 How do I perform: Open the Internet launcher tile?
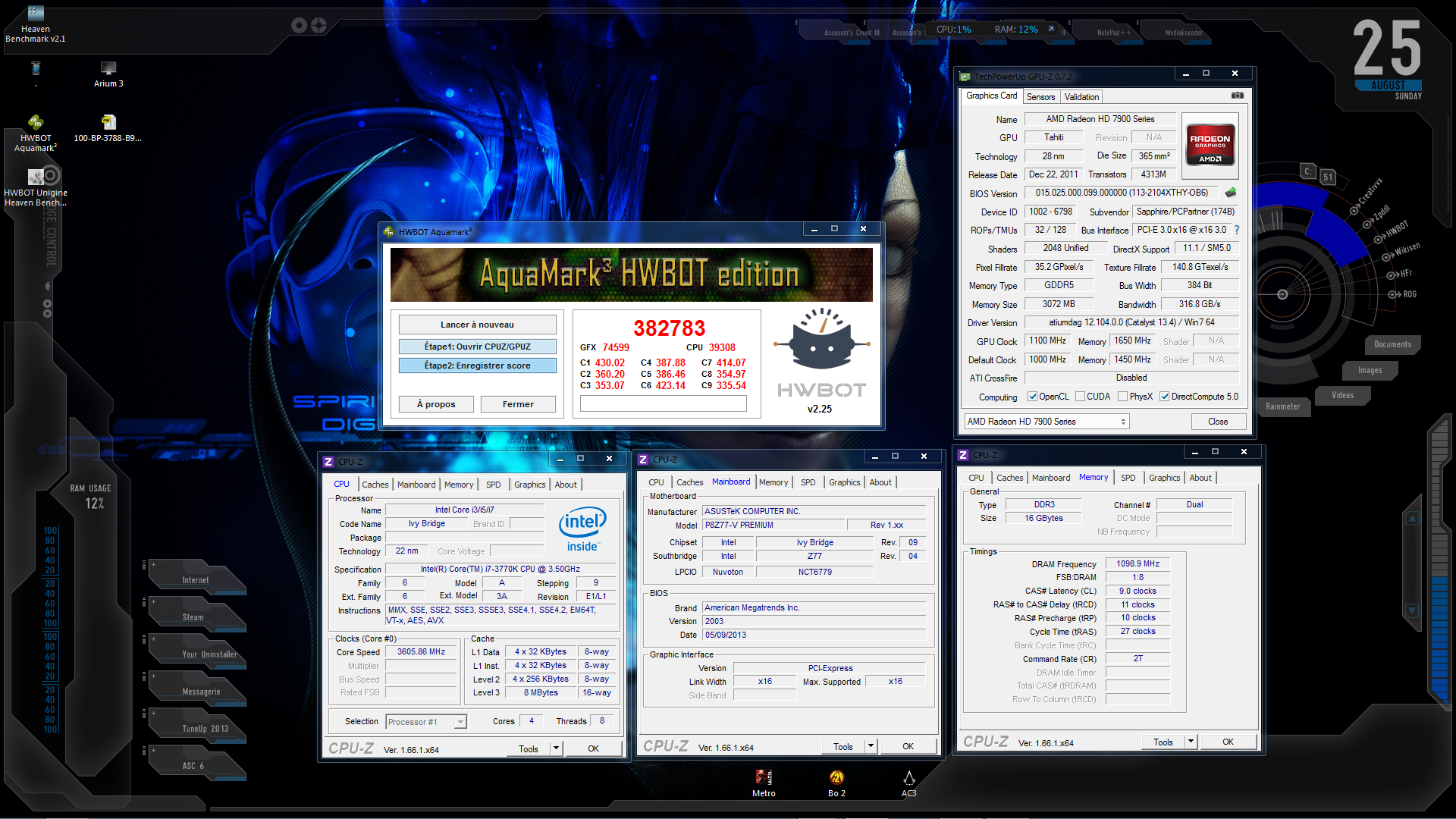coord(196,576)
